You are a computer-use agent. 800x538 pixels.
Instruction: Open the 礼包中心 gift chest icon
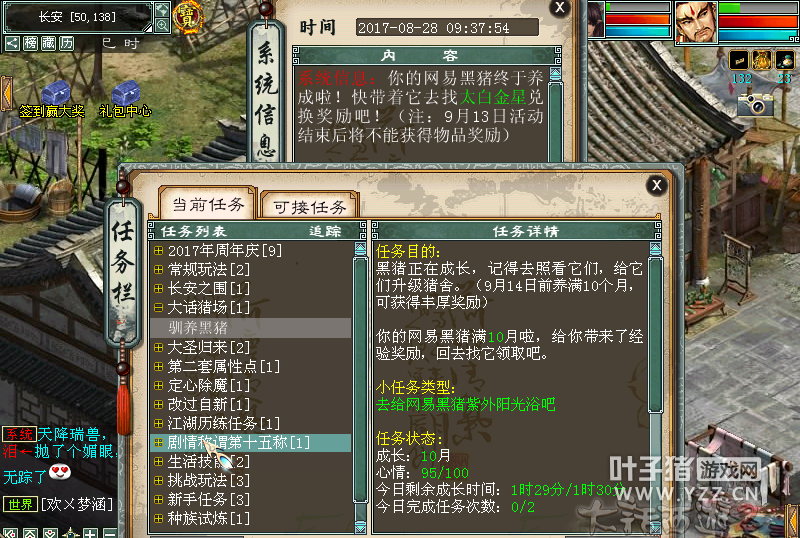(x=126, y=92)
